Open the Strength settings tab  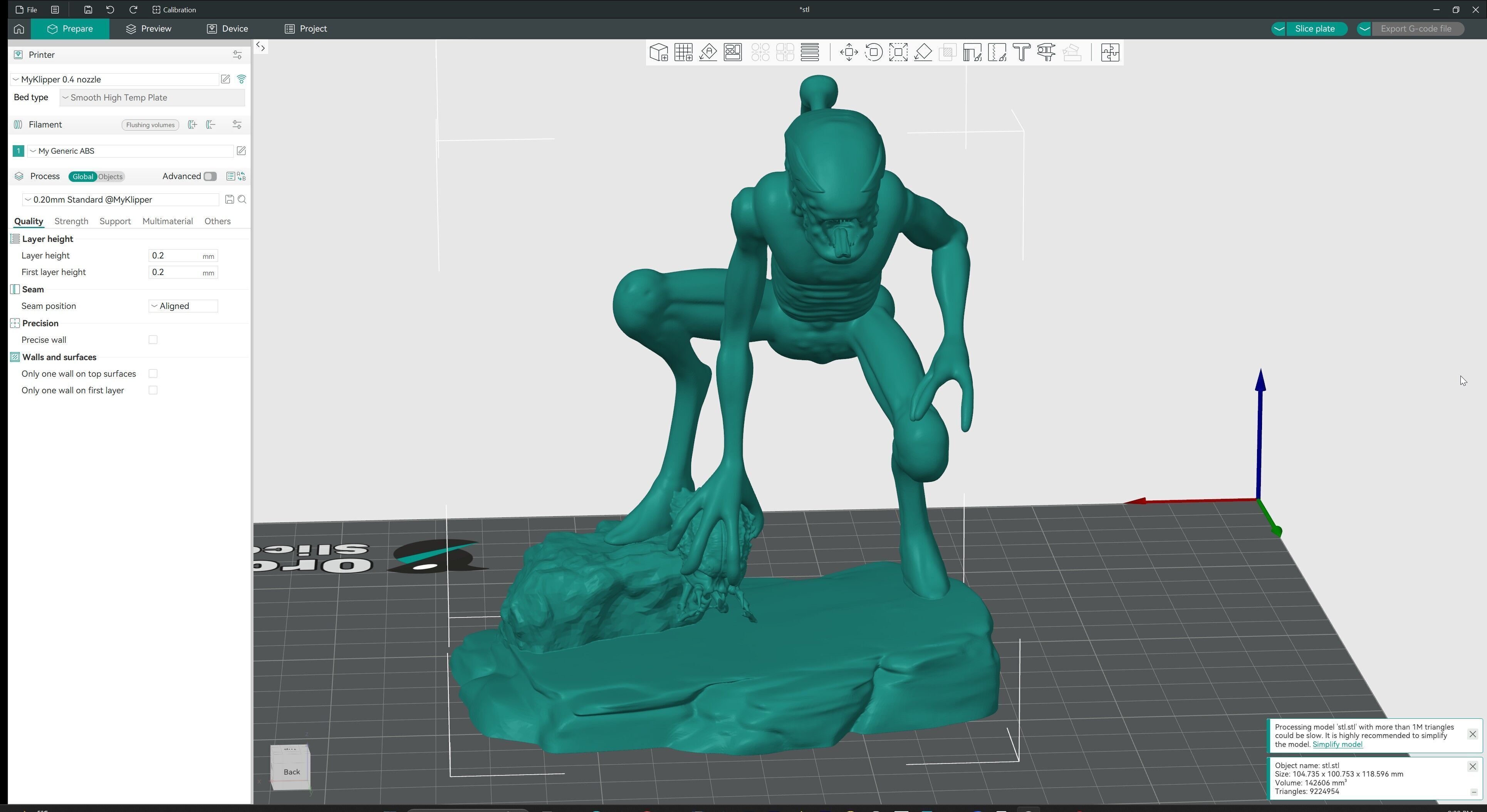click(x=71, y=221)
